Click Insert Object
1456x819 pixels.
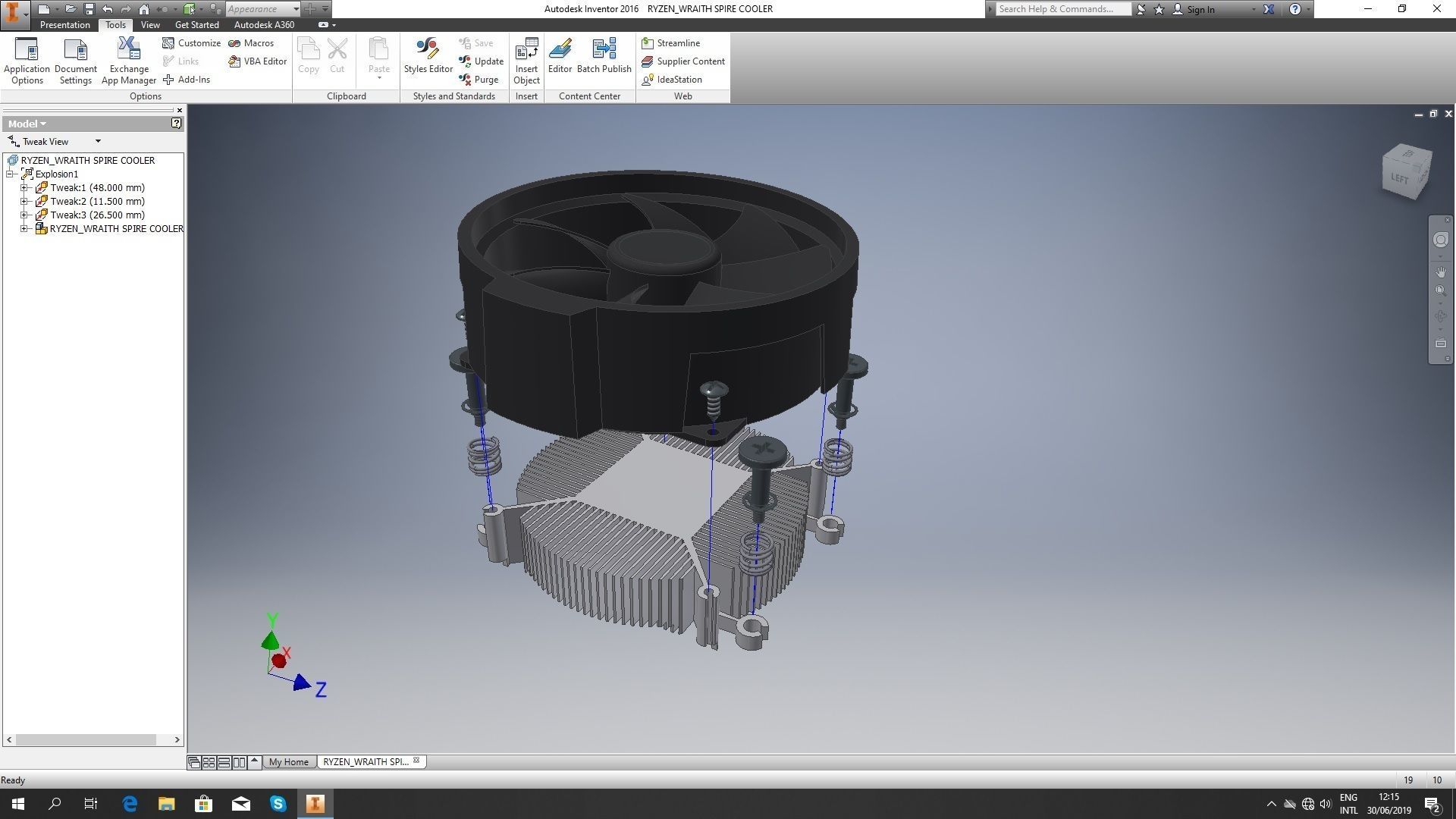[x=526, y=61]
